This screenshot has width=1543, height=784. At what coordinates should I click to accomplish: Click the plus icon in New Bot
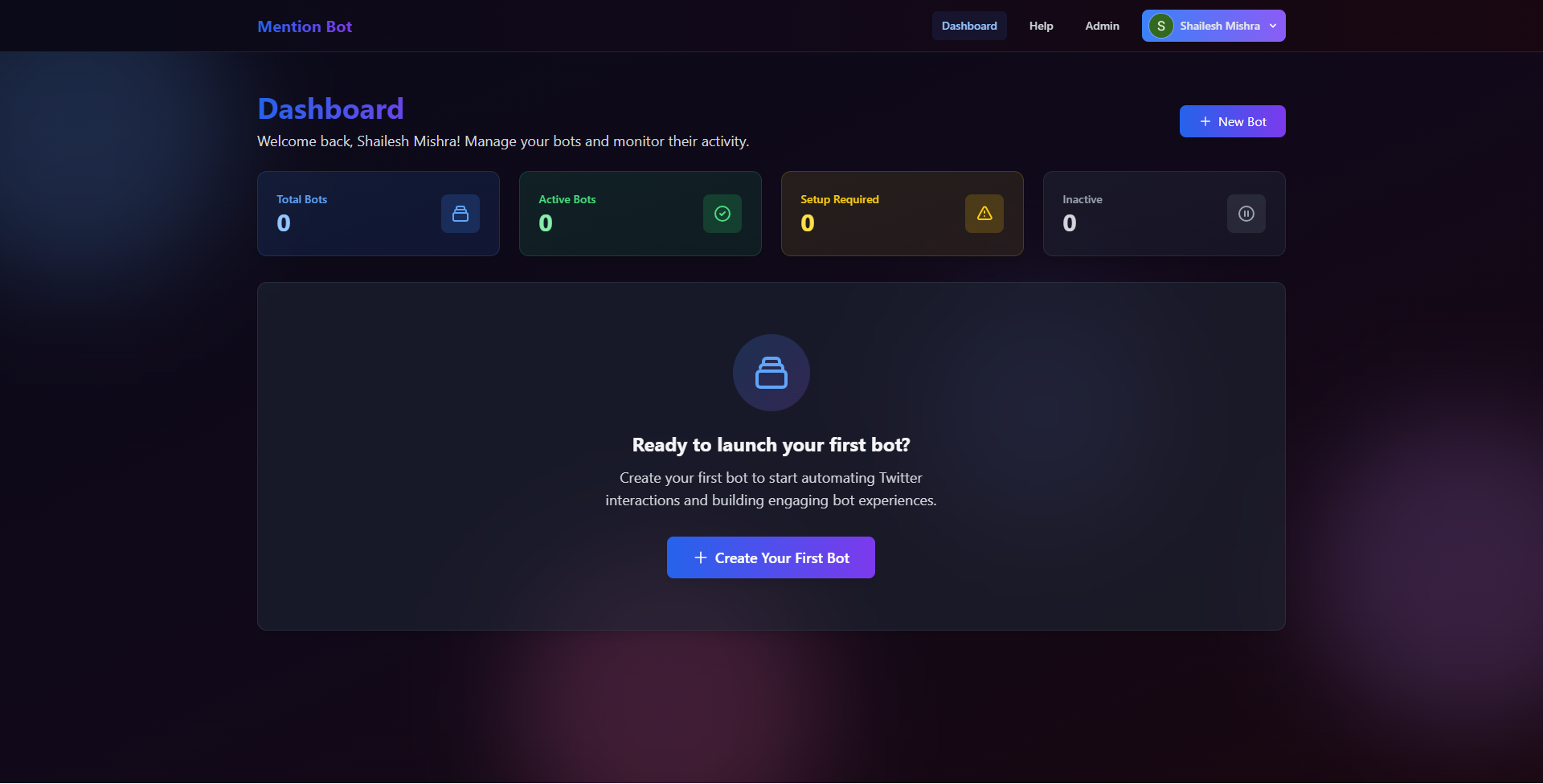point(1205,121)
